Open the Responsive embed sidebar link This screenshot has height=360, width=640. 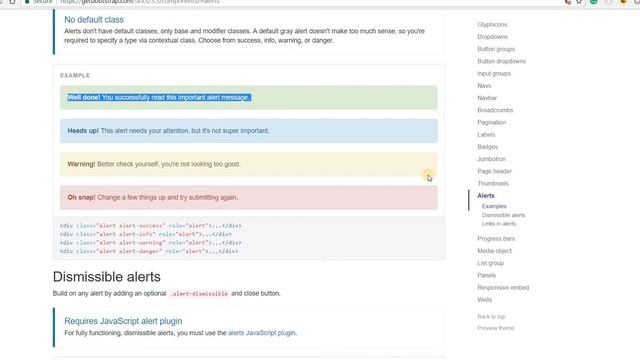point(503,288)
